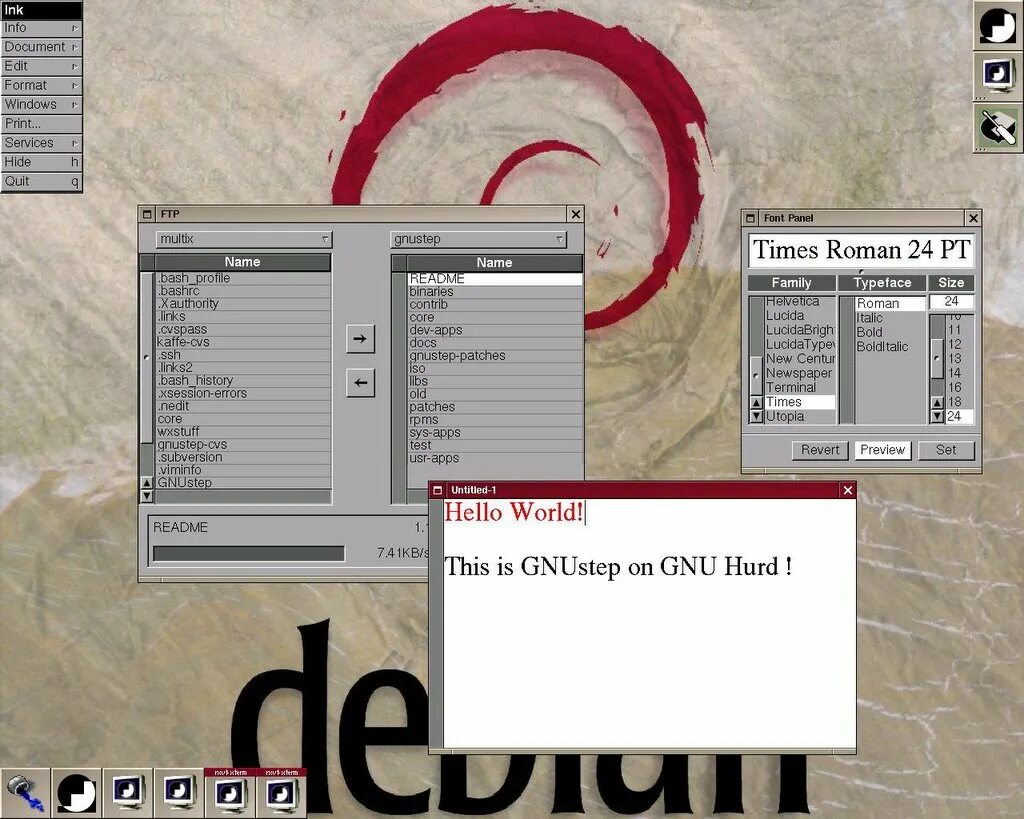Image resolution: width=1024 pixels, height=819 pixels.
Task: Open the Info submenu
Action: [x=41, y=28]
